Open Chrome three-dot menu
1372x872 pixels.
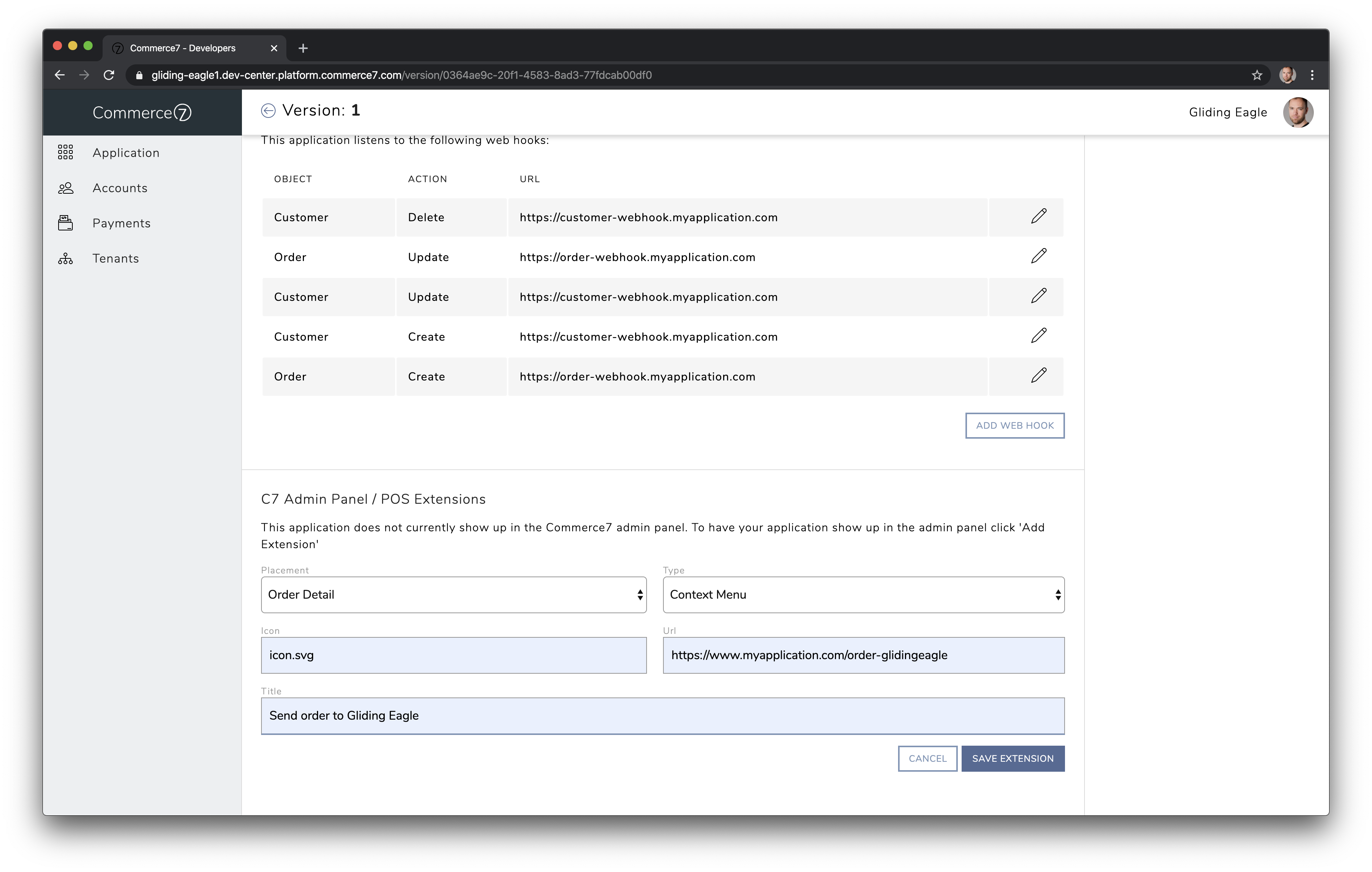click(x=1312, y=75)
